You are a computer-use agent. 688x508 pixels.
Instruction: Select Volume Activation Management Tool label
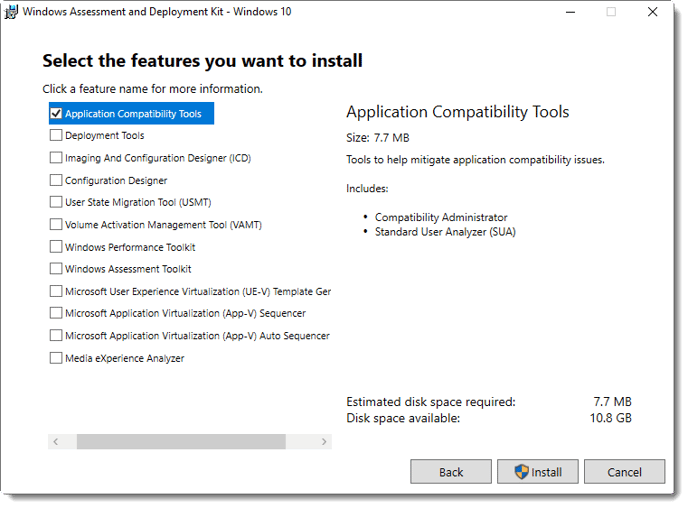pyautogui.click(x=163, y=225)
